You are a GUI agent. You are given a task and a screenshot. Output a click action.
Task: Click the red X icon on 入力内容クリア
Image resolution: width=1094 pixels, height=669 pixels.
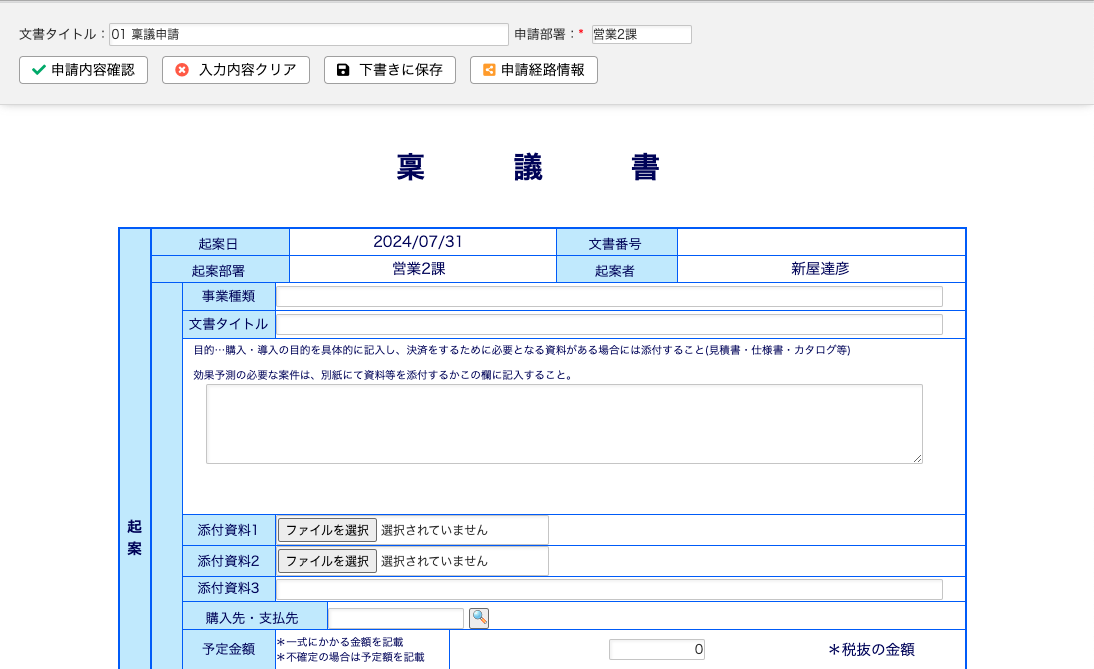point(183,70)
